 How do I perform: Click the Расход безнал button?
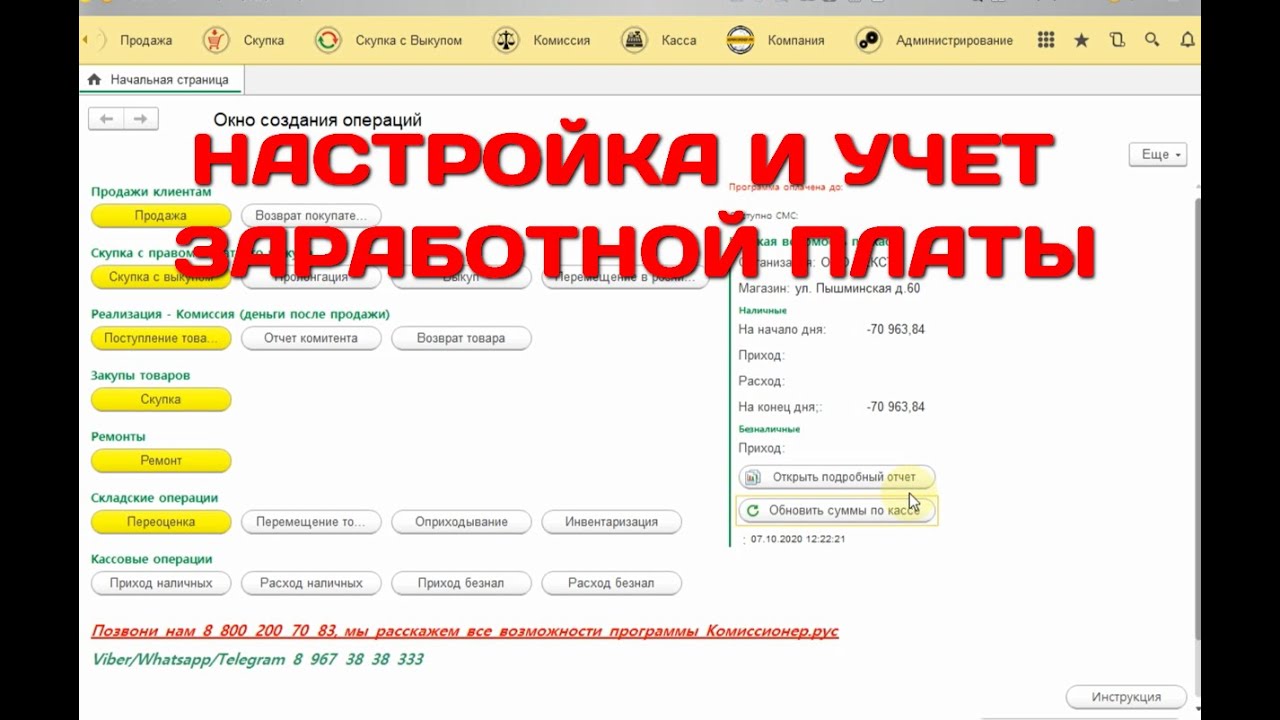pyautogui.click(x=611, y=583)
